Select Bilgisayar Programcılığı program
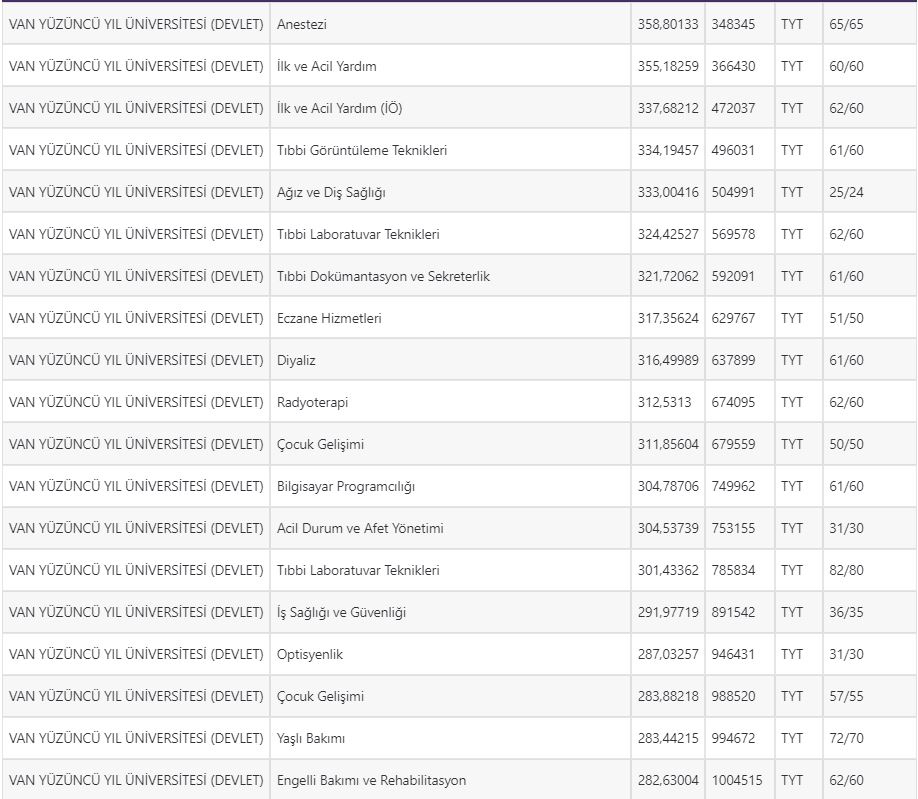 tap(346, 486)
